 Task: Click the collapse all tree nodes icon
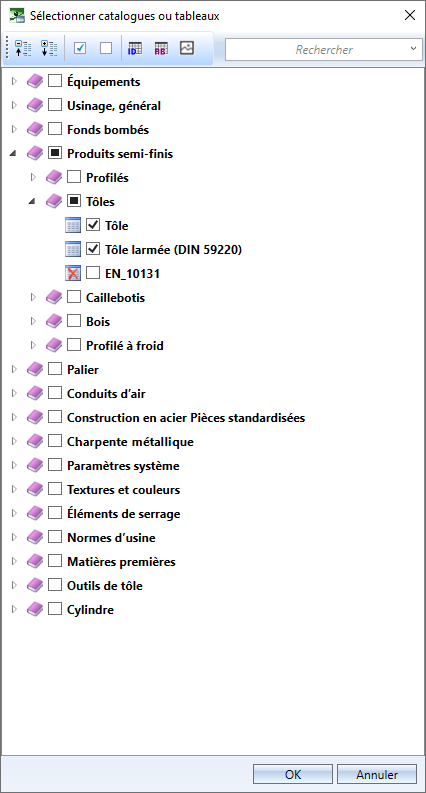23,49
